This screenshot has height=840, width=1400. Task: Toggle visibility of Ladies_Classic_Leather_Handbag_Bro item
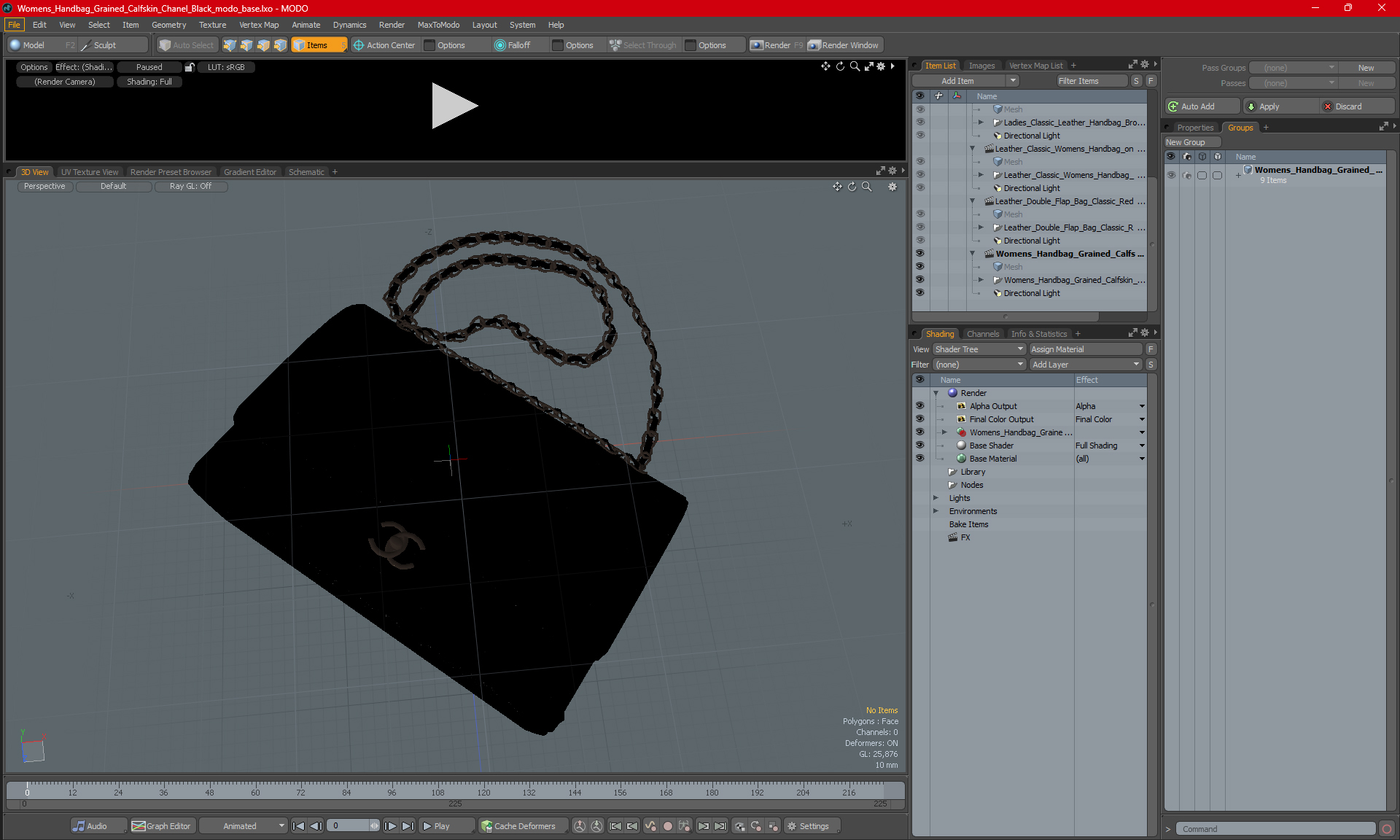click(x=919, y=122)
